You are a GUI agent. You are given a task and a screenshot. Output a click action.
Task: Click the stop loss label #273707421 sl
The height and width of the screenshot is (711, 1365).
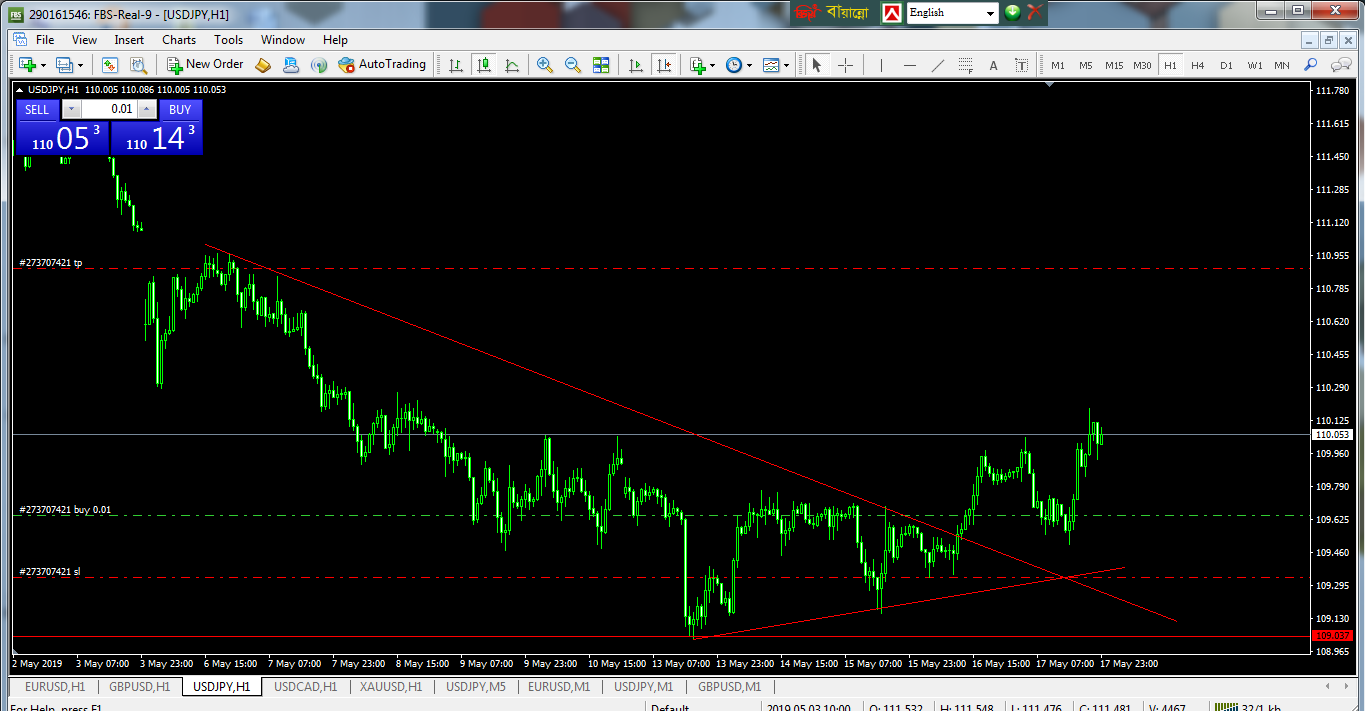click(x=50, y=572)
